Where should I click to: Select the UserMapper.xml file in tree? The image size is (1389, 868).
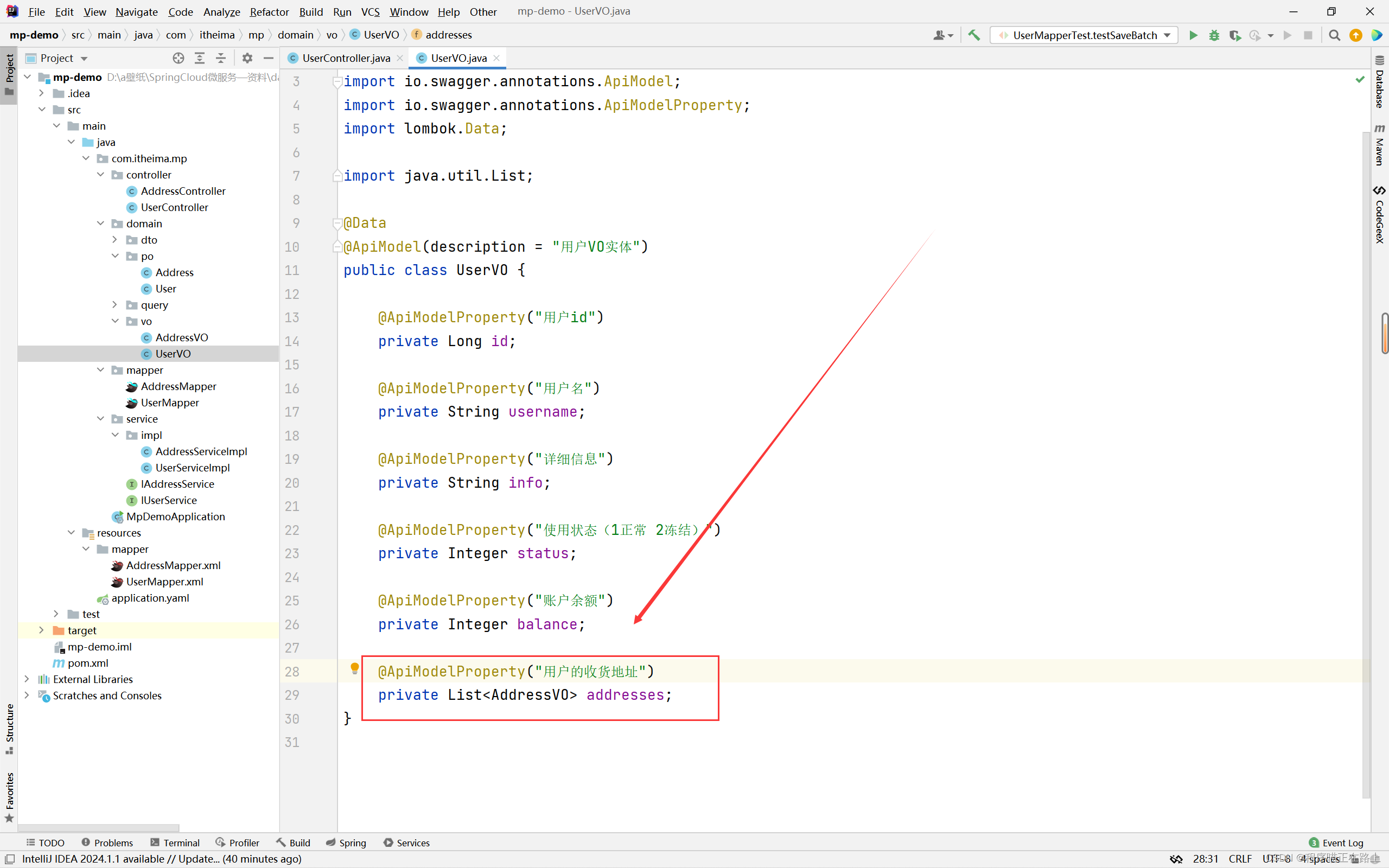164,582
